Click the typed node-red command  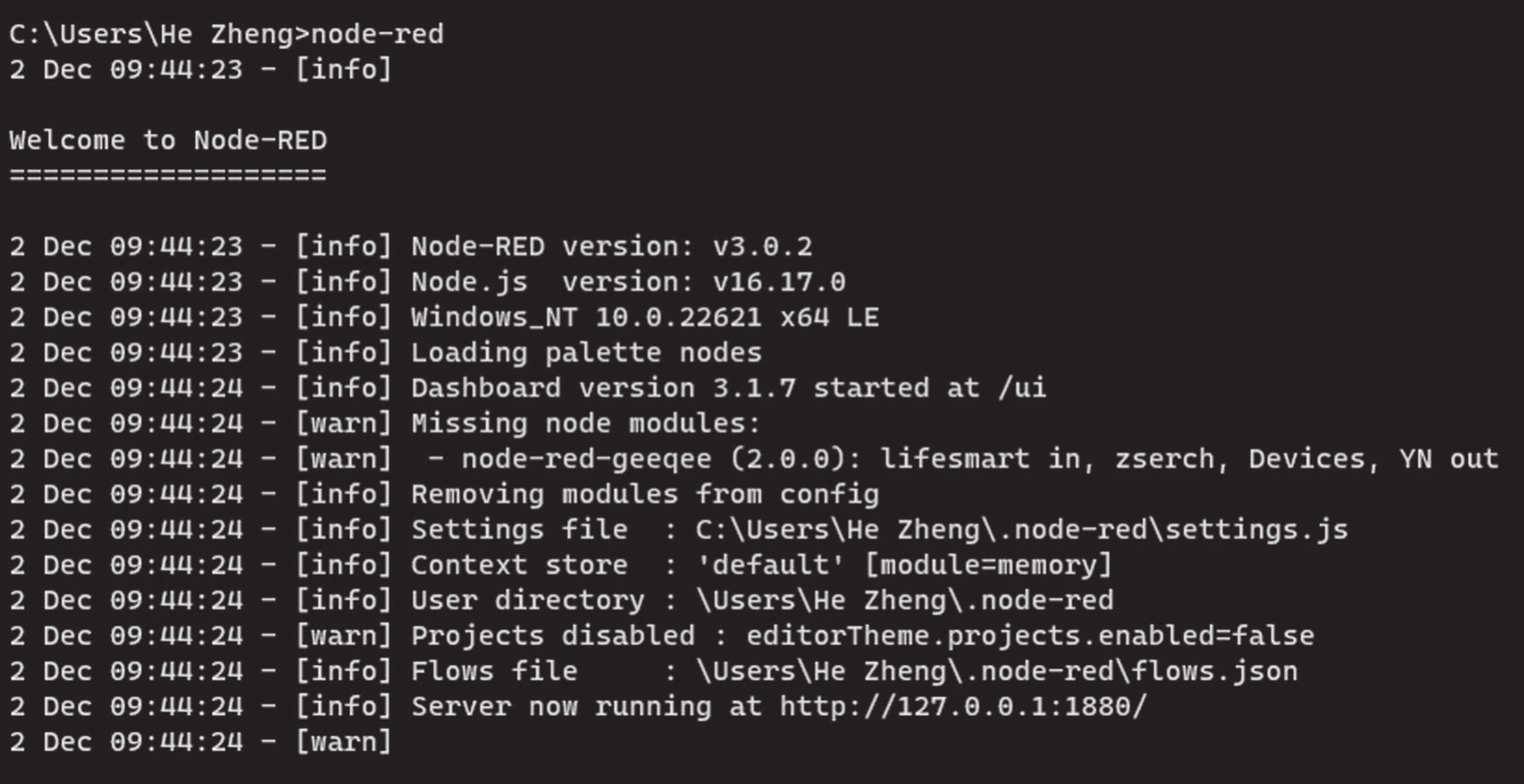point(377,34)
